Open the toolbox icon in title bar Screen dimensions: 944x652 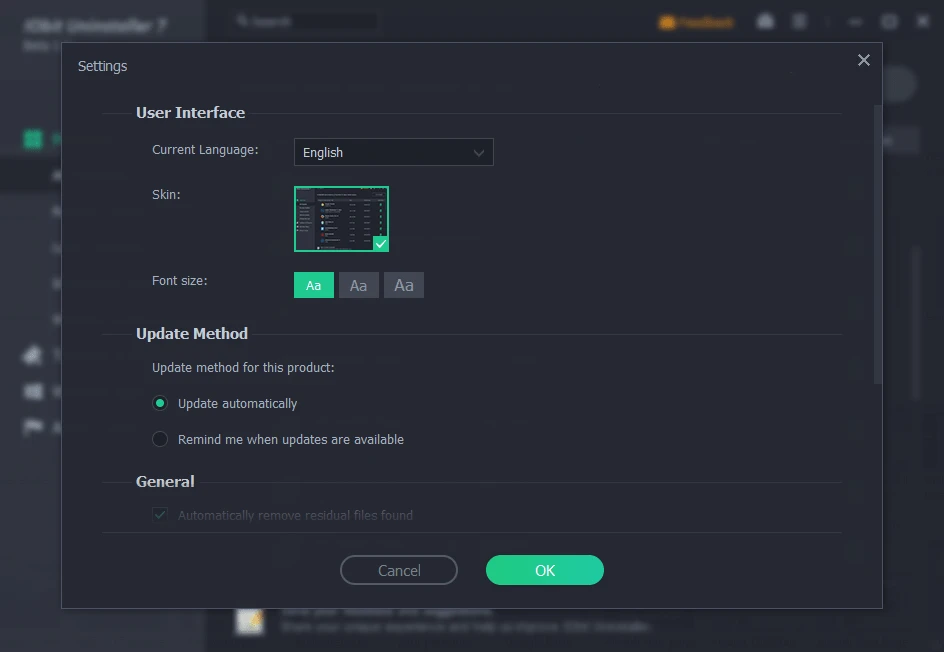(765, 21)
